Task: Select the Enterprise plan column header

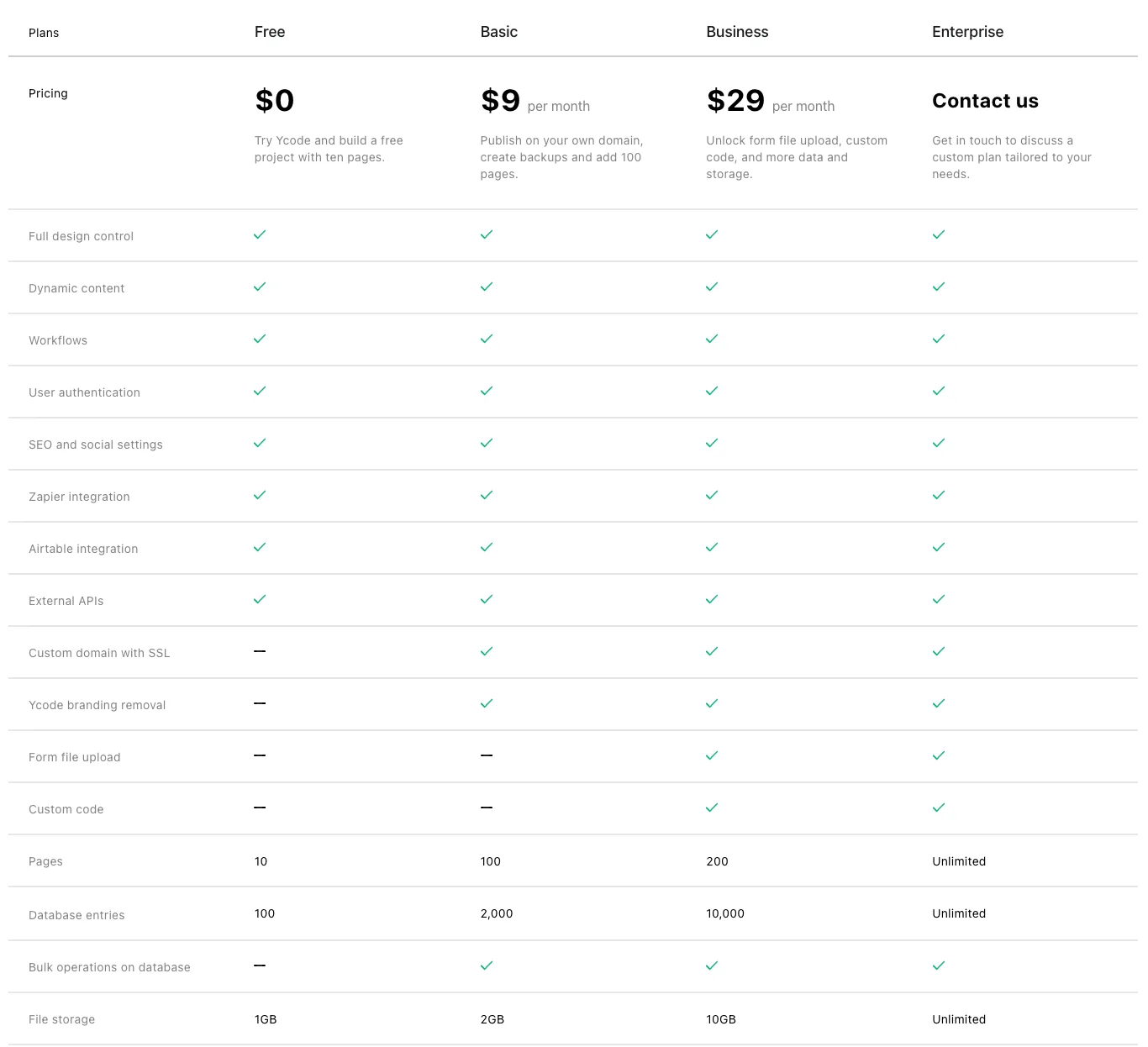Action: tap(967, 32)
